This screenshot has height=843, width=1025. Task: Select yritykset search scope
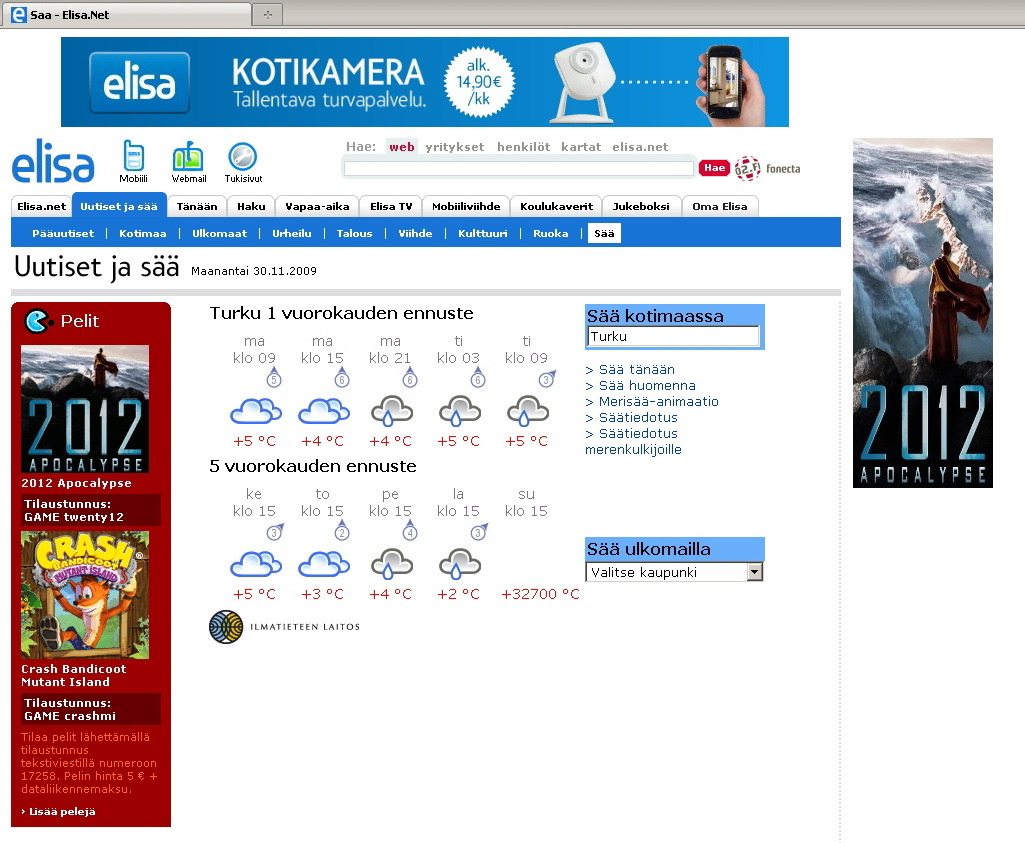pyautogui.click(x=455, y=147)
